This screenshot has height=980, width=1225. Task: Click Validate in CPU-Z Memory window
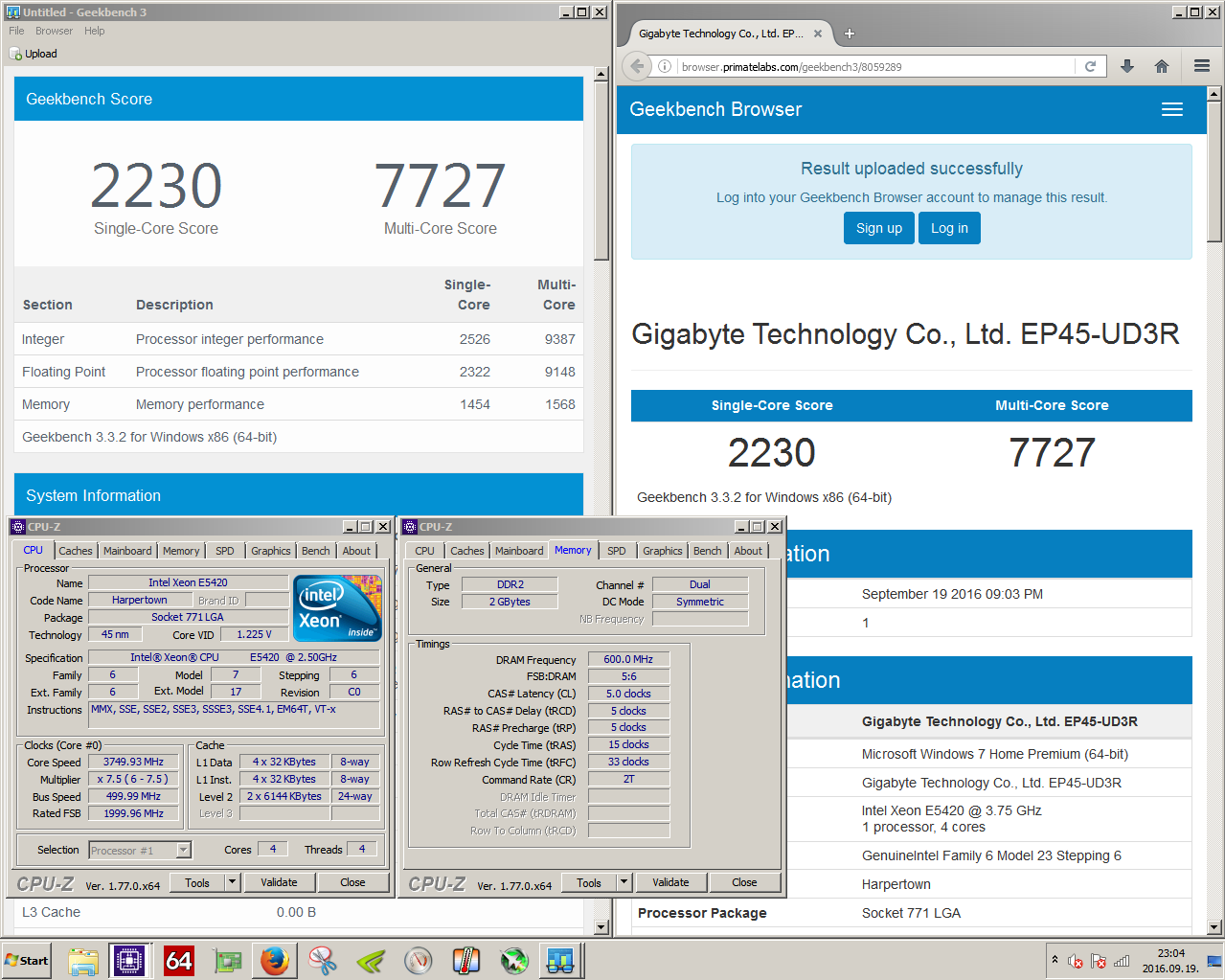coord(670,882)
